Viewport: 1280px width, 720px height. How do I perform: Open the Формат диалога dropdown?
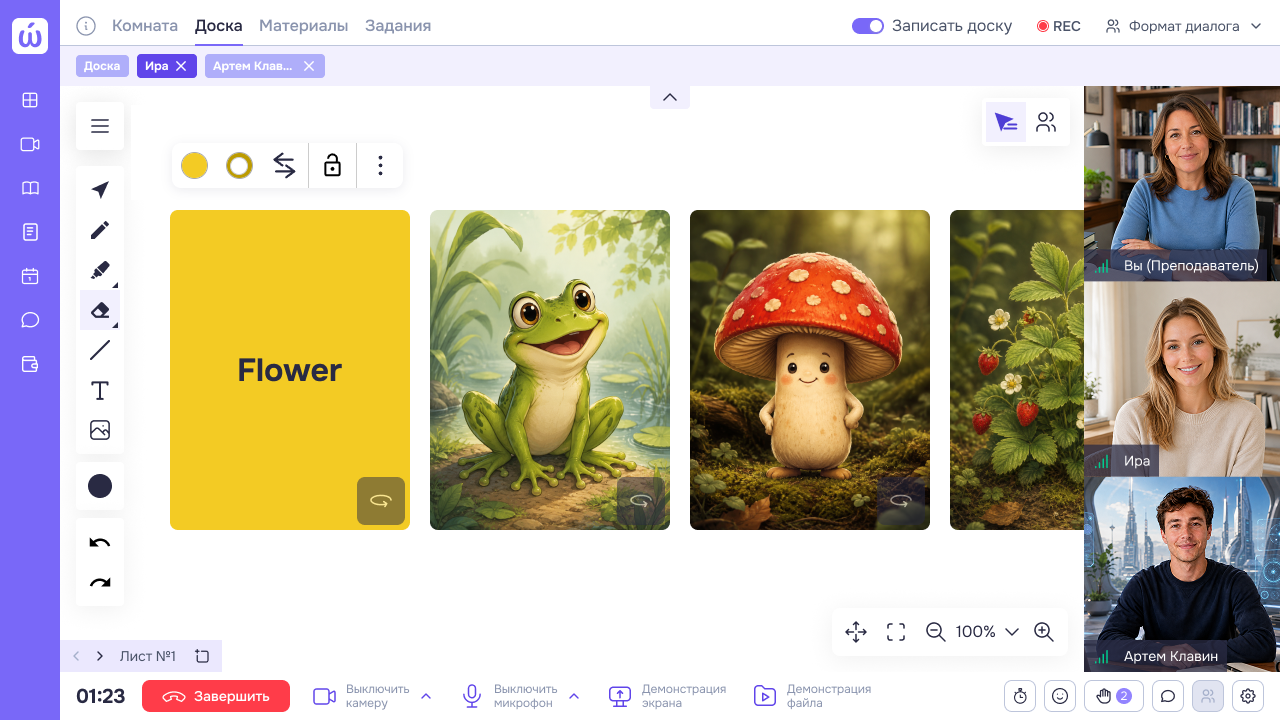1184,26
